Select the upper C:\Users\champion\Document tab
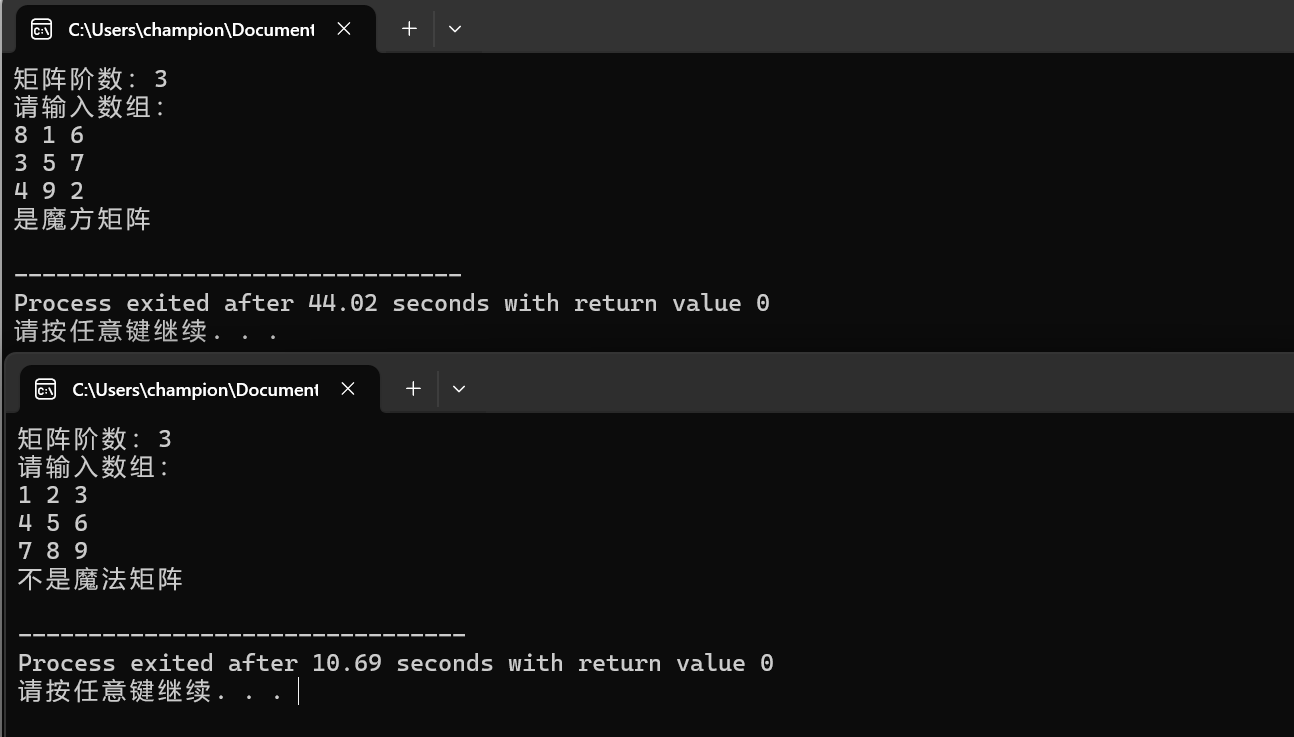This screenshot has height=737, width=1294. point(190,29)
